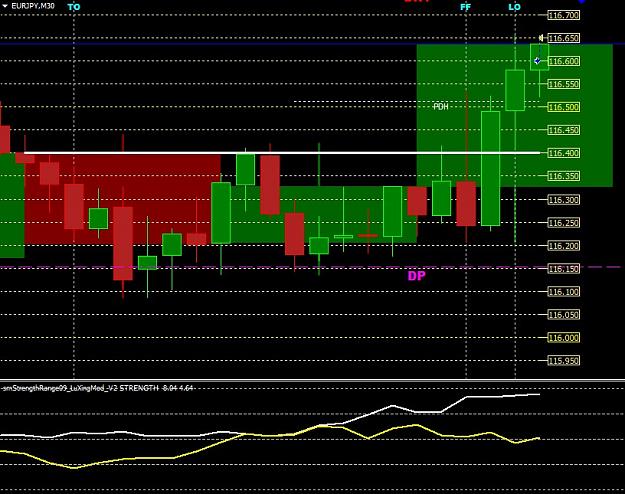Screen dimensions: 625x494
Task: Click the 116.350 price label
Action: click(564, 176)
